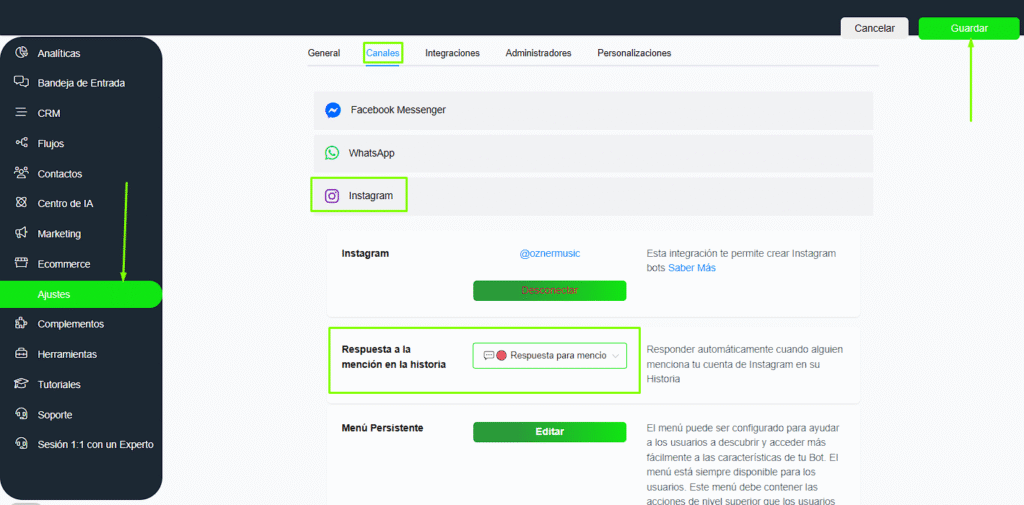The height and width of the screenshot is (505, 1024).
Task: Click the Analíticas pie chart icon
Action: click(x=21, y=53)
